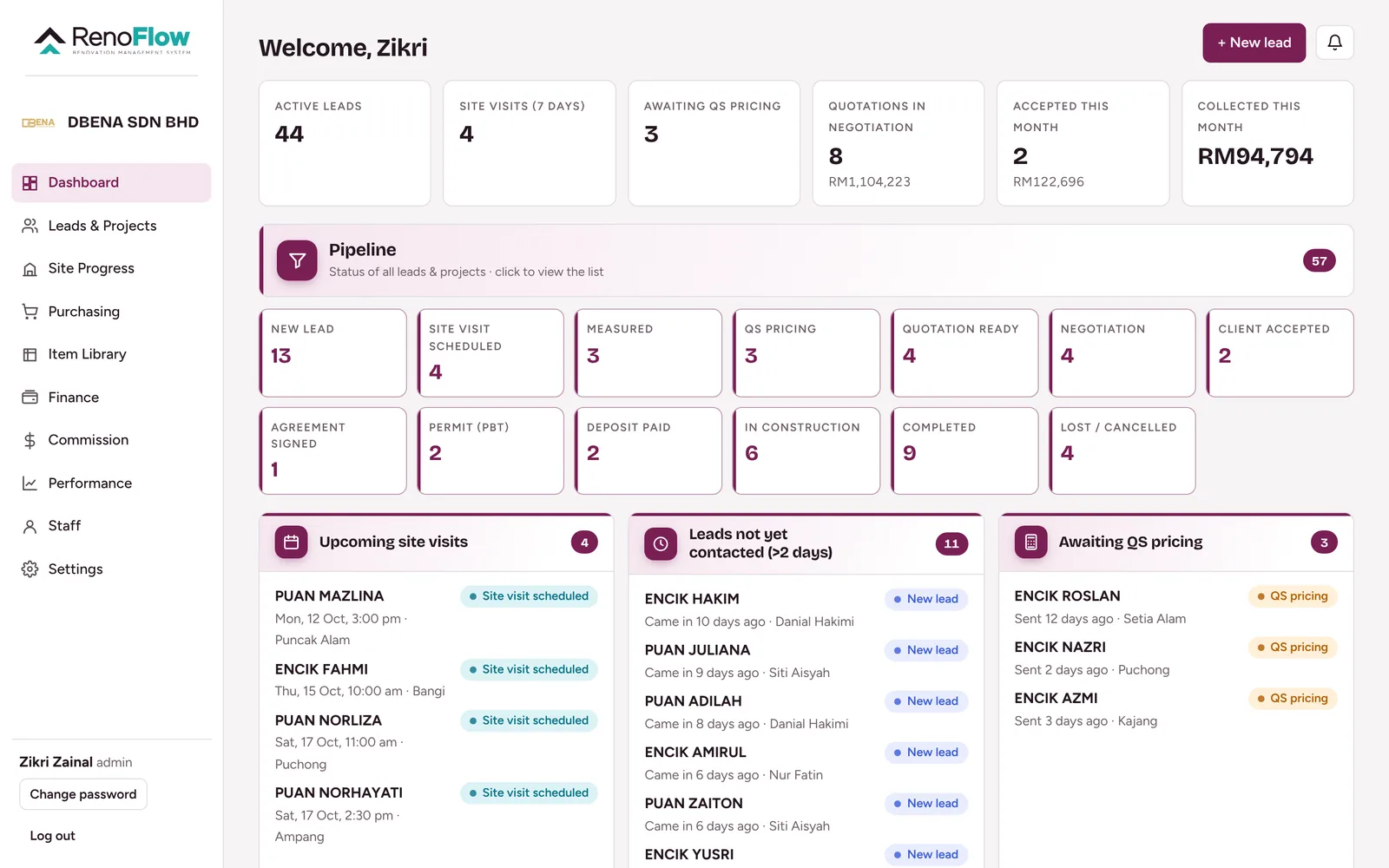The width and height of the screenshot is (1389, 868).
Task: Select the Measured pipeline stage card
Action: [648, 353]
